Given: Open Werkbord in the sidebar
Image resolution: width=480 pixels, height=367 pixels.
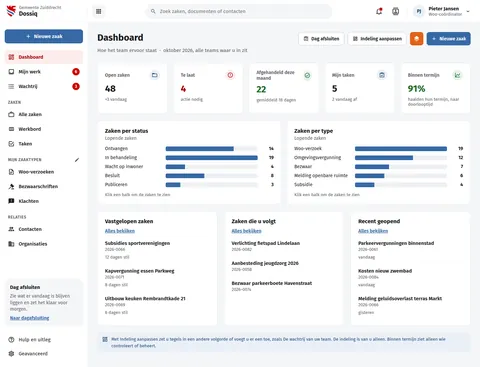Looking at the screenshot, I should tap(44, 129).
